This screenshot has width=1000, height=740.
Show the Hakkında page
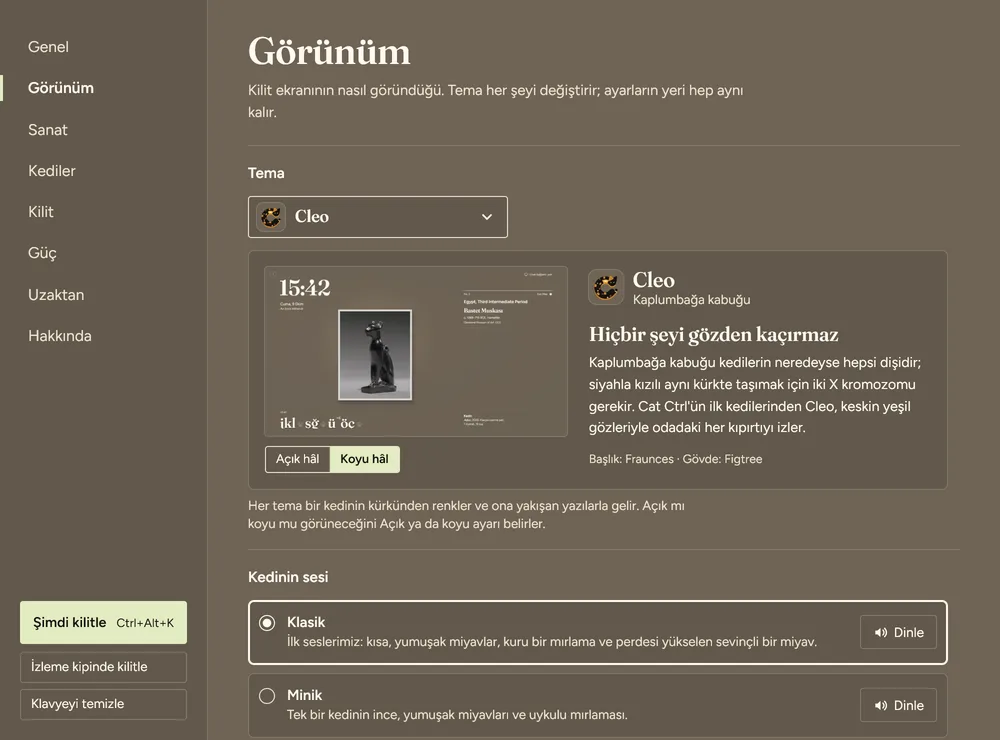(x=60, y=336)
